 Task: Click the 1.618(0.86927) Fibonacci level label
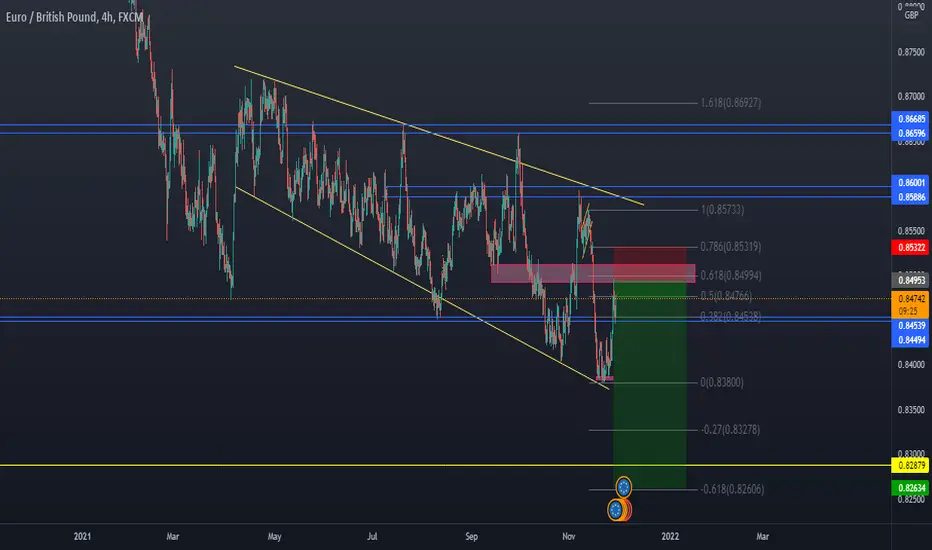pyautogui.click(x=731, y=103)
